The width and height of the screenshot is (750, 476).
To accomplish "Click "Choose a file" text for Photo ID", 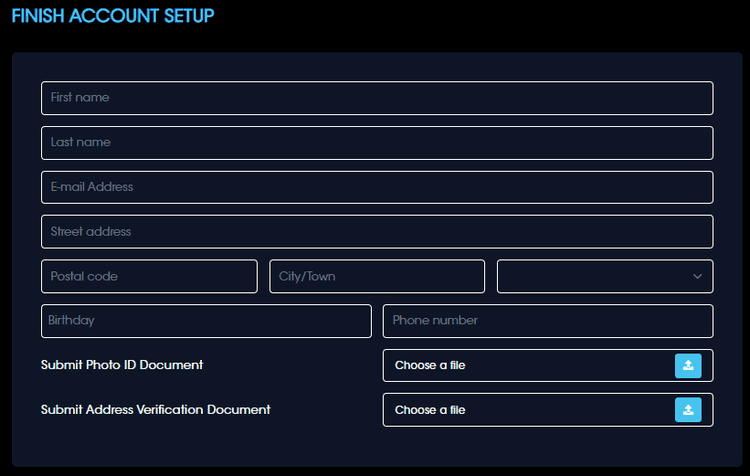I will tap(430, 365).
